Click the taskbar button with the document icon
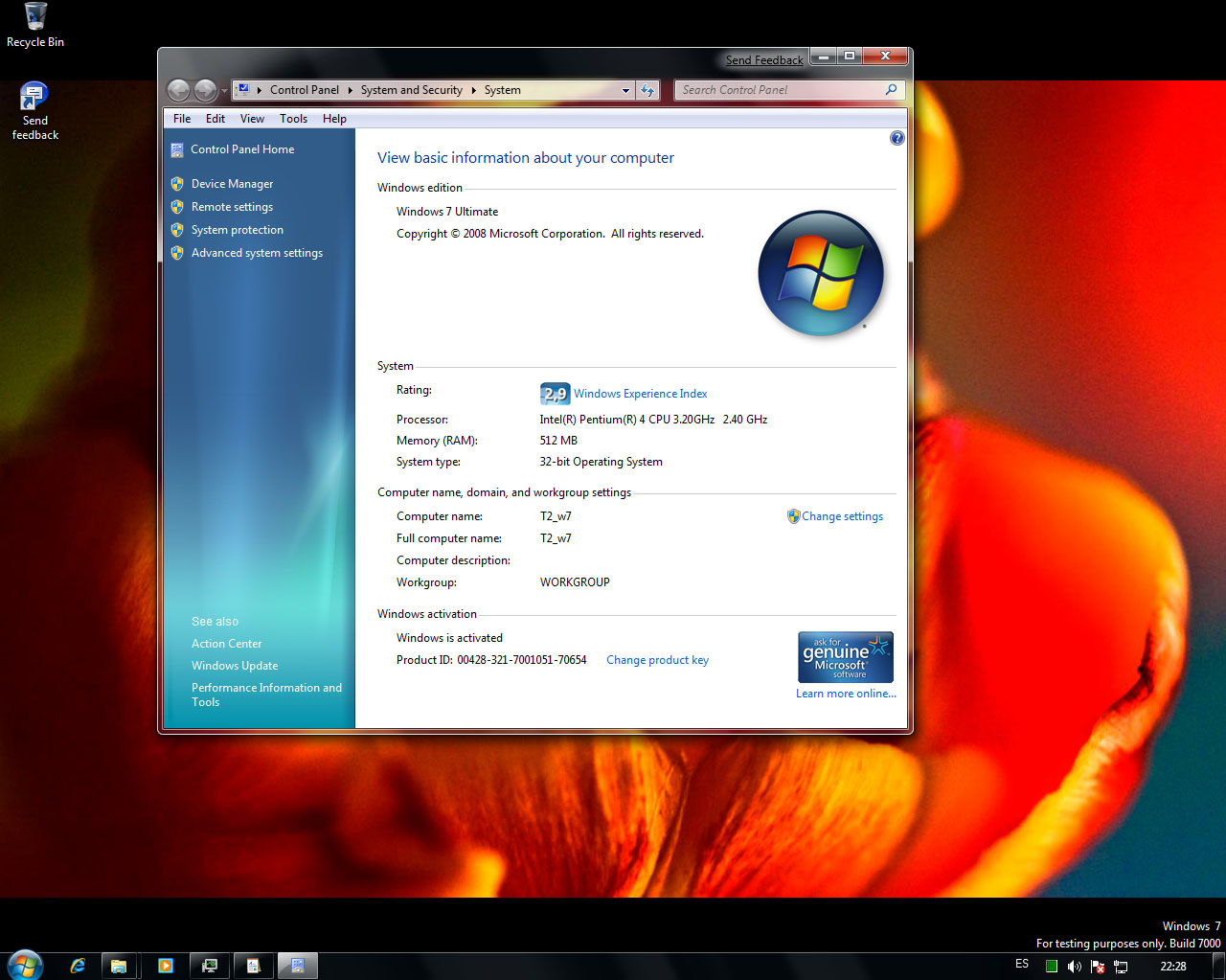Viewport: 1226px width, 980px height. [x=253, y=966]
